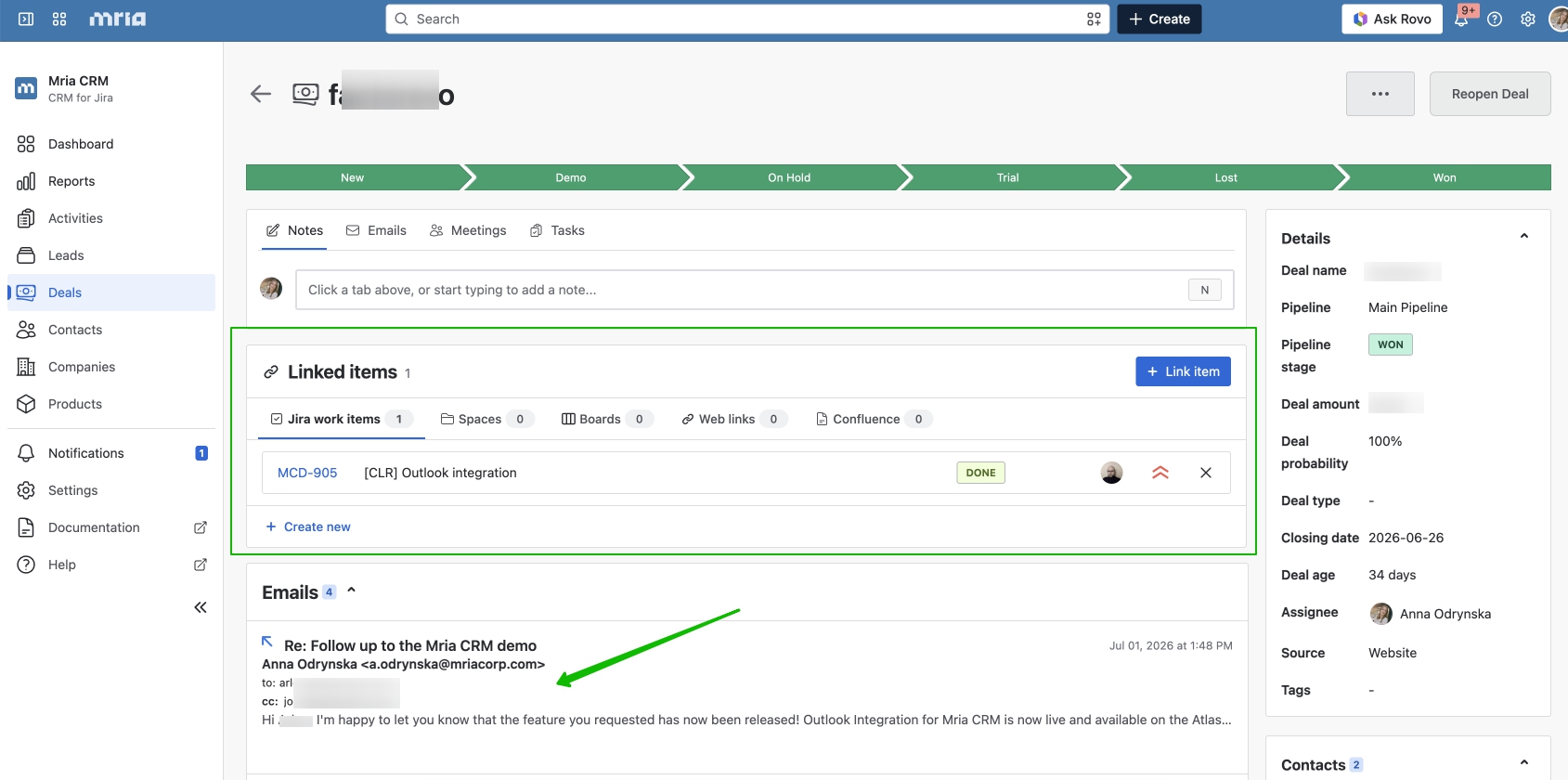Select the Trial pipeline stage
This screenshot has height=780, width=1568.
click(x=1008, y=177)
